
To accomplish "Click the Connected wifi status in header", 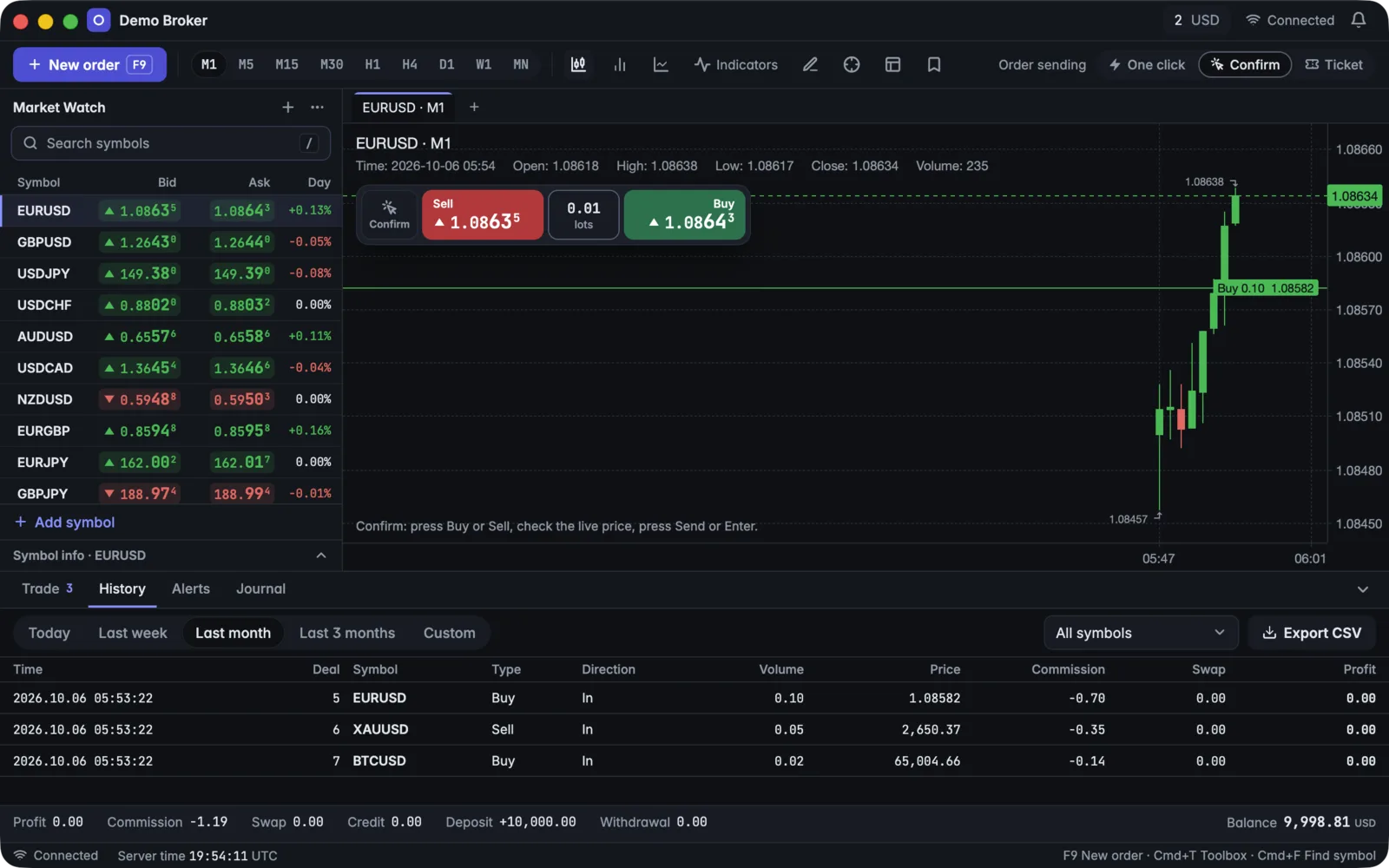I will (x=1290, y=20).
